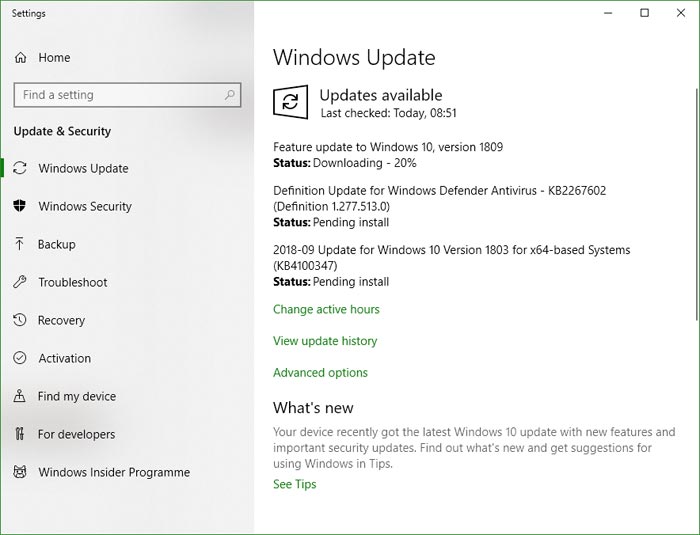
Task: Click the Recovery clock-arrow icon
Action: [x=20, y=320]
